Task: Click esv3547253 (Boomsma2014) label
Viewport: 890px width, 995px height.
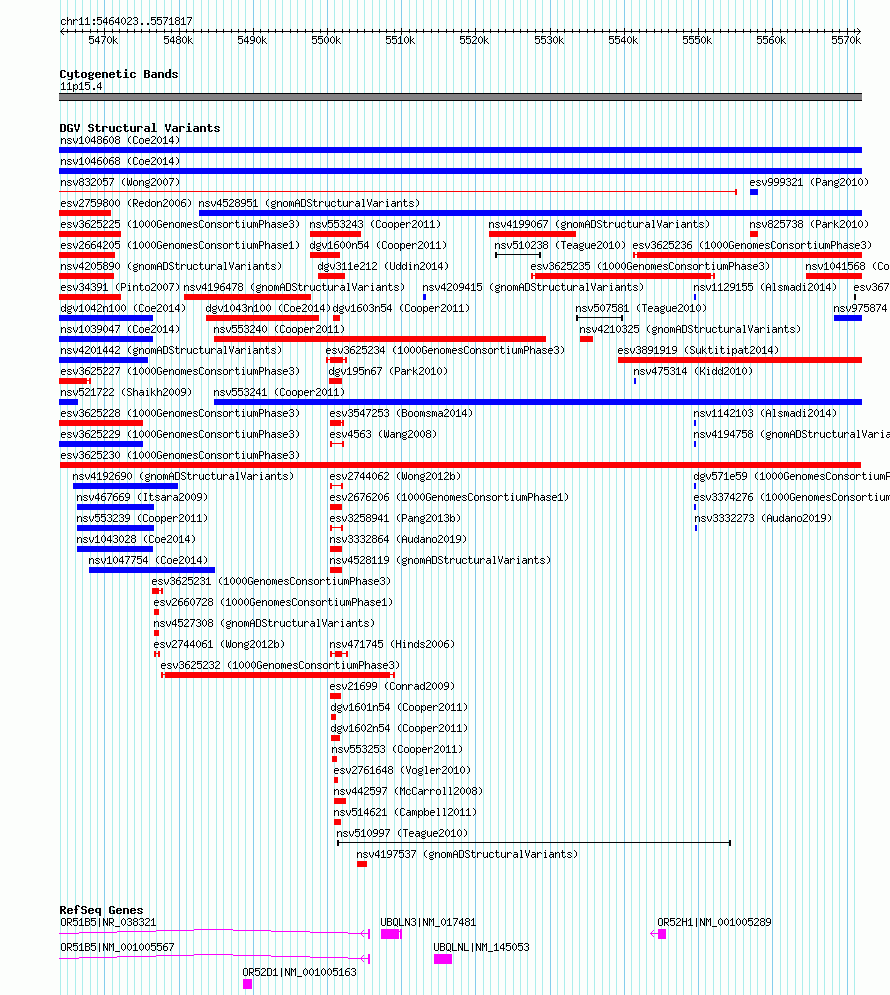Action: coord(401,412)
